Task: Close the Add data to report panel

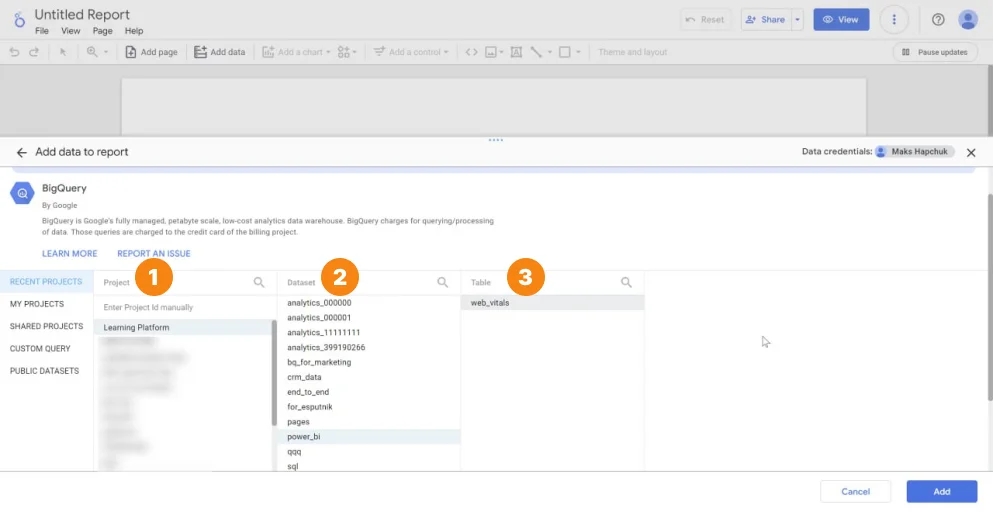Action: (971, 153)
